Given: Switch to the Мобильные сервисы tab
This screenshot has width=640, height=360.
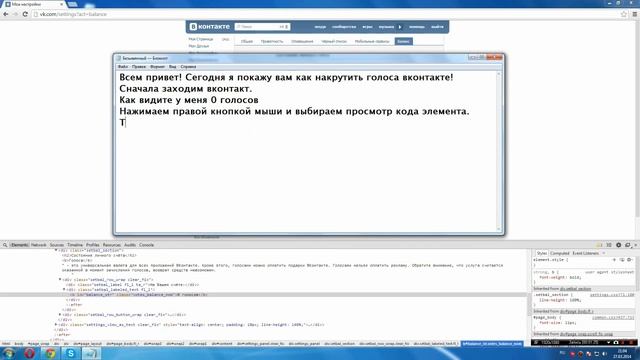Looking at the screenshot, I should (372, 41).
